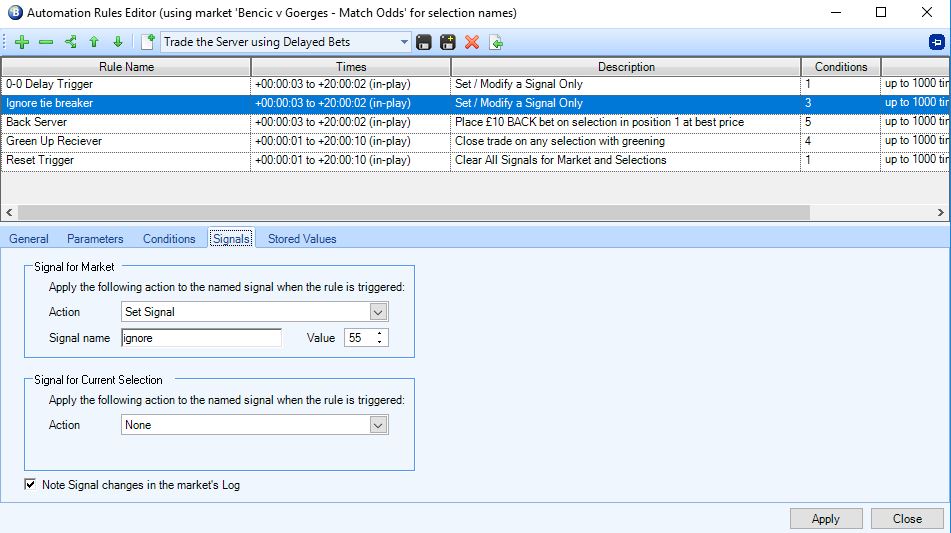Click the Times column header
951x533 pixels.
pos(351,67)
